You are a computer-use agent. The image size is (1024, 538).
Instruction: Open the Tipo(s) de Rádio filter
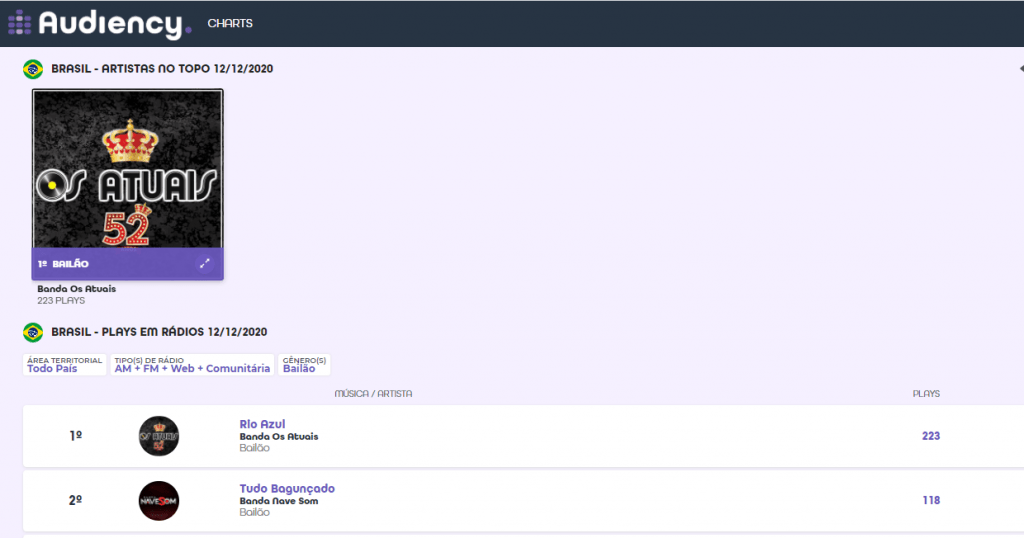[x=192, y=364]
